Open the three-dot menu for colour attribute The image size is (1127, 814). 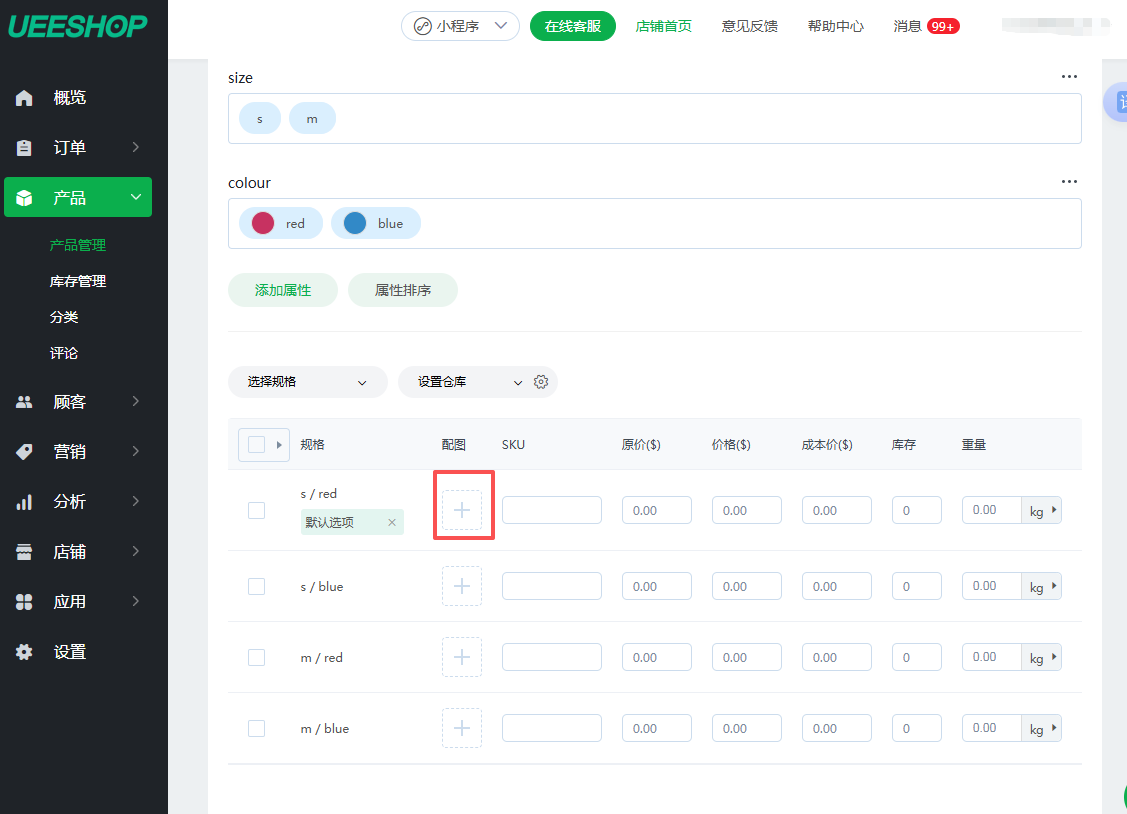tap(1069, 182)
